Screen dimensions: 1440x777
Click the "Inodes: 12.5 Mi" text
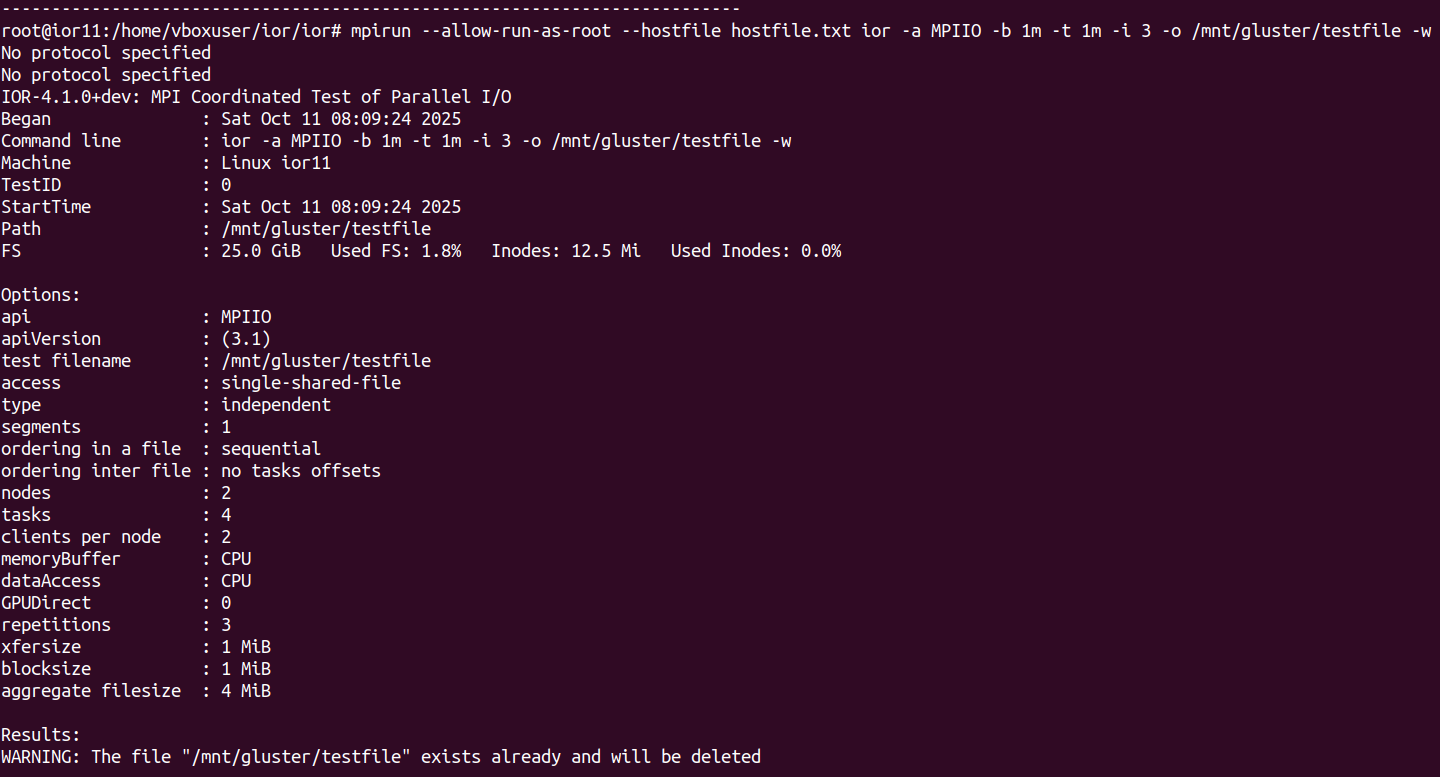pyautogui.click(x=566, y=251)
